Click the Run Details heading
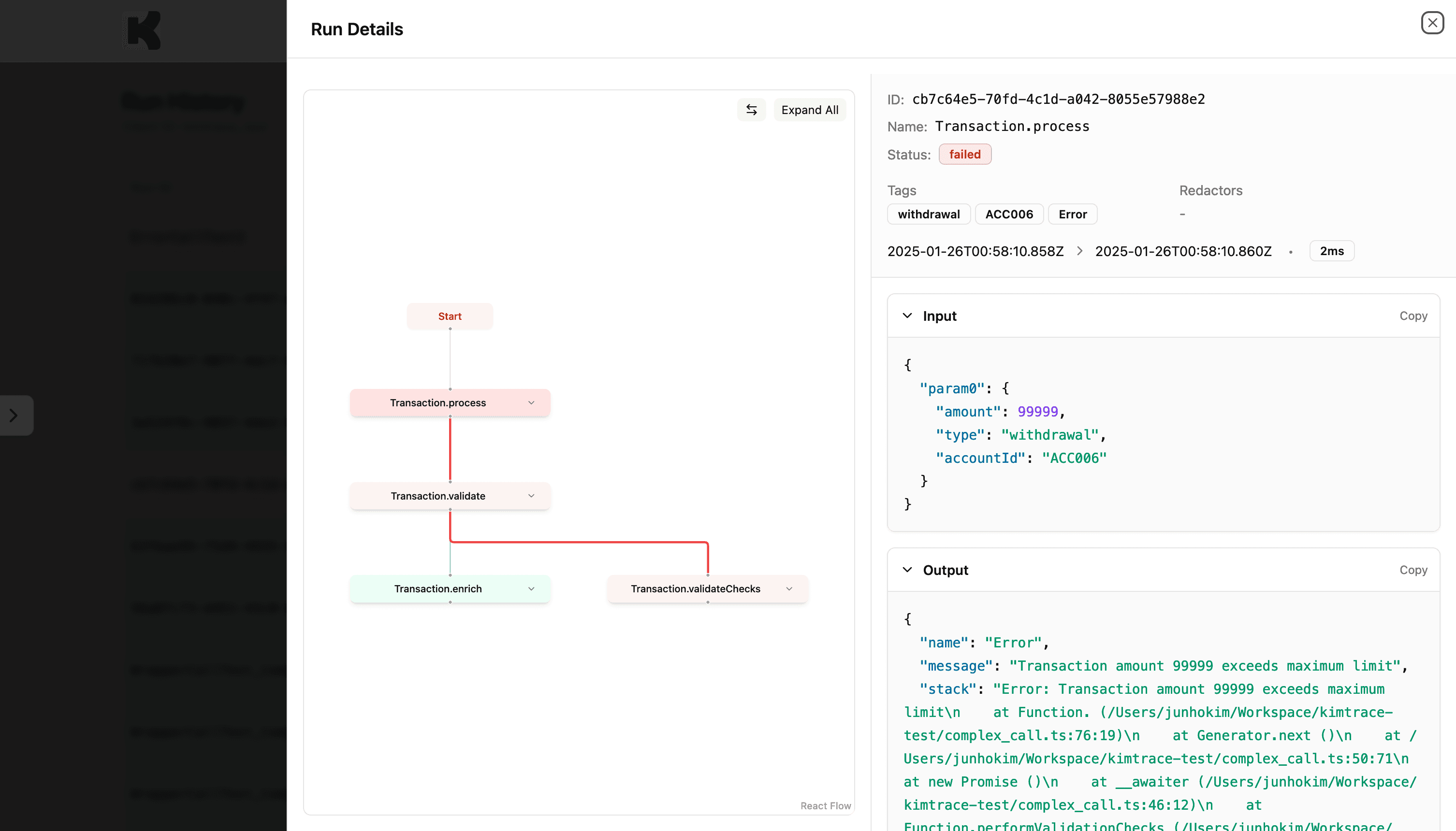Viewport: 1456px width, 831px height. pyautogui.click(x=357, y=29)
